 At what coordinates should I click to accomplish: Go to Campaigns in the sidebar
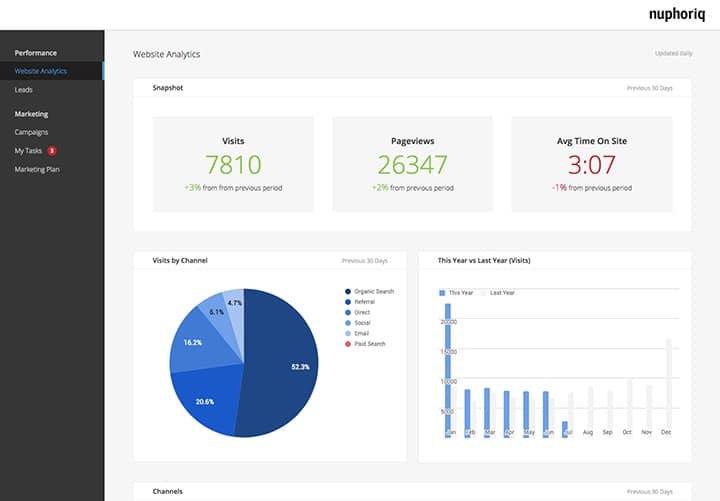pyautogui.click(x=31, y=132)
